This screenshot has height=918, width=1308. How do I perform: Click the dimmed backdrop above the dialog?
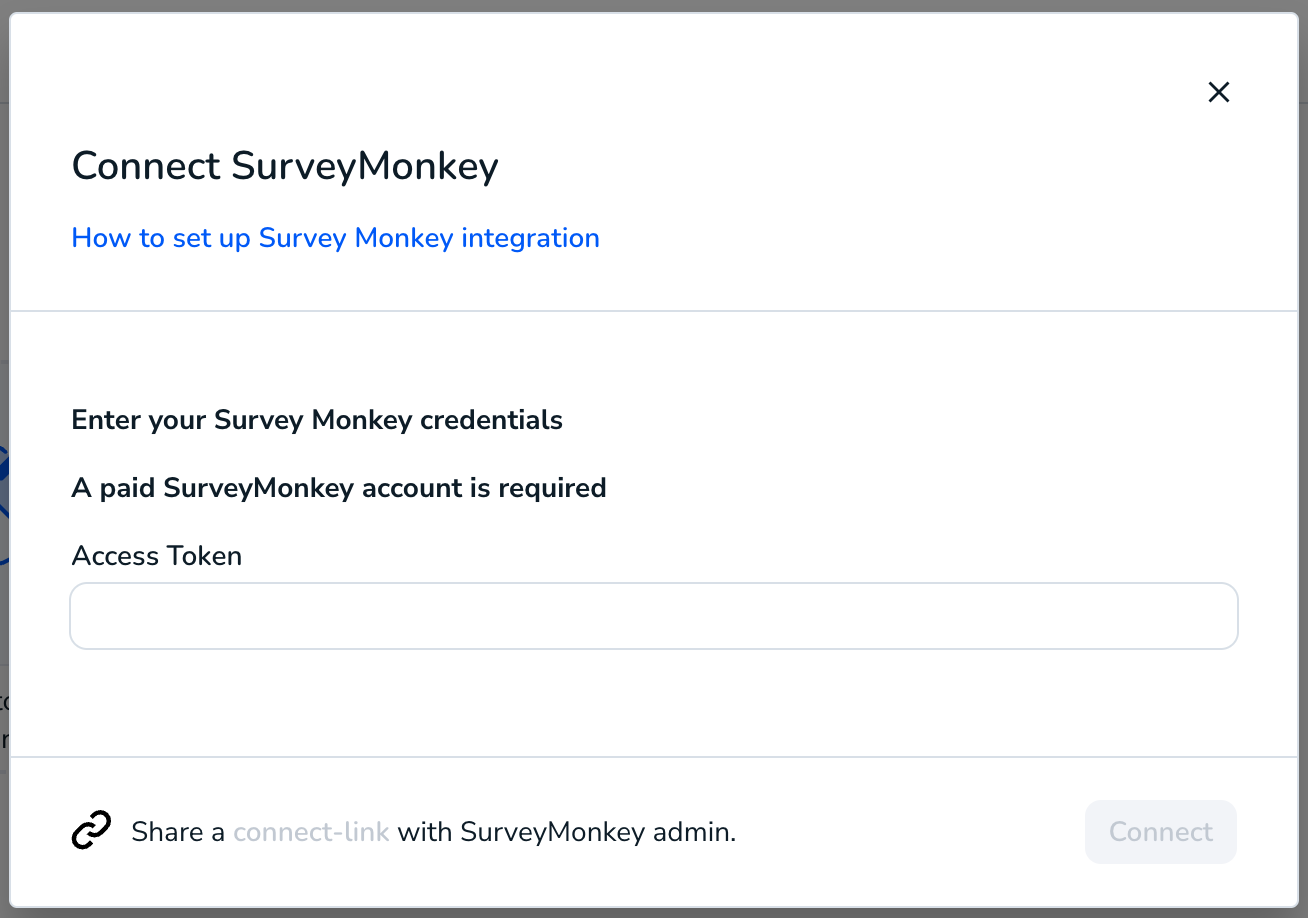(654, 6)
